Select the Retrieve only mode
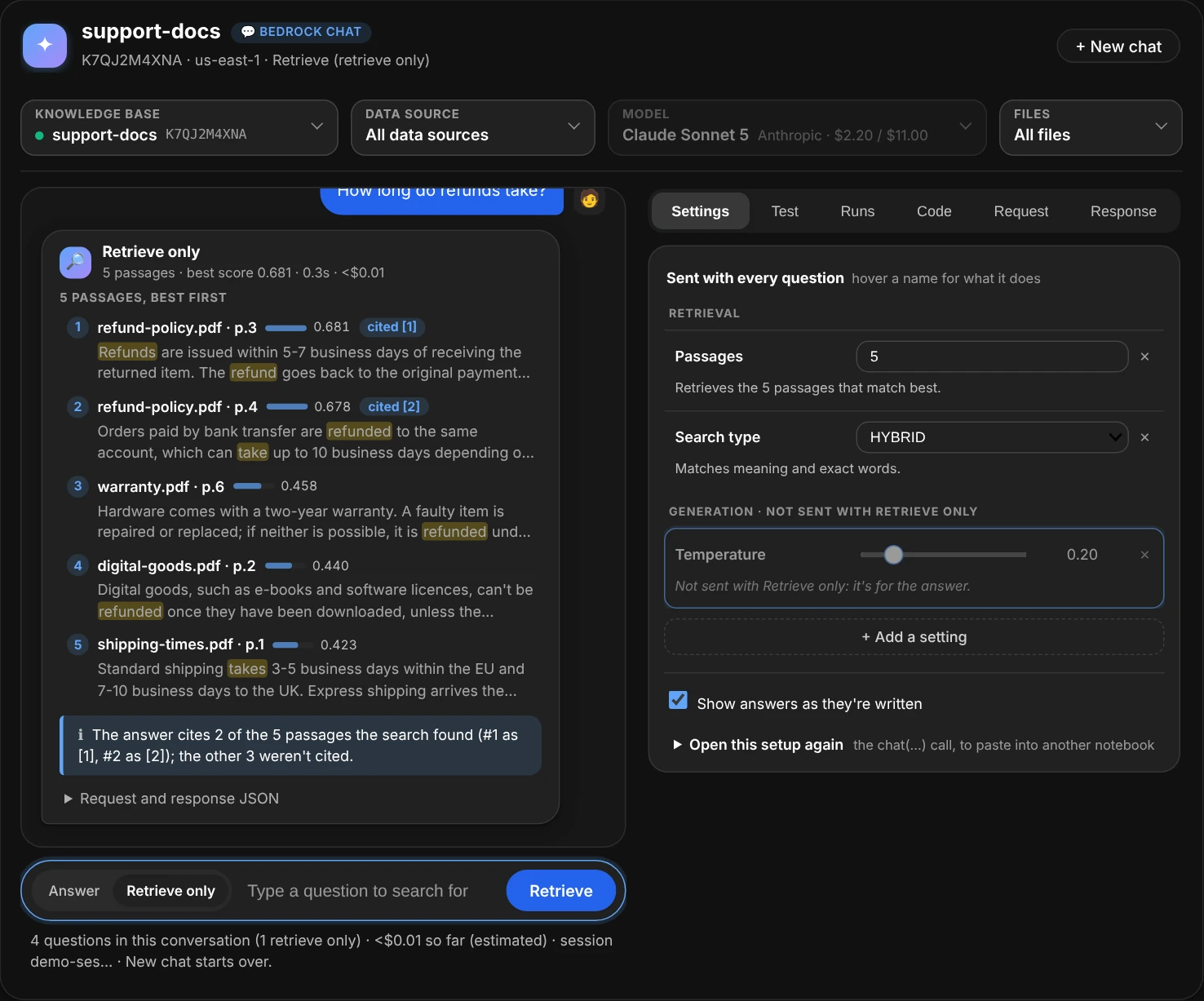 click(170, 891)
